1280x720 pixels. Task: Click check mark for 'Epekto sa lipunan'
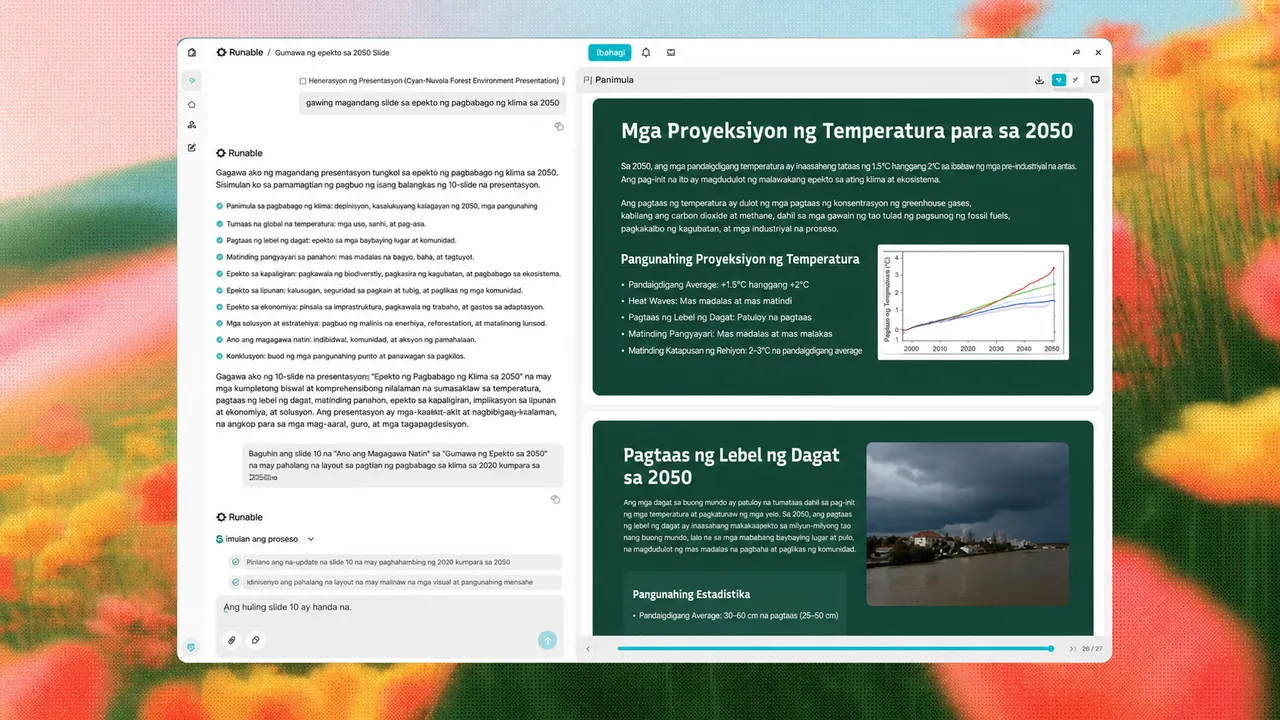(x=220, y=290)
